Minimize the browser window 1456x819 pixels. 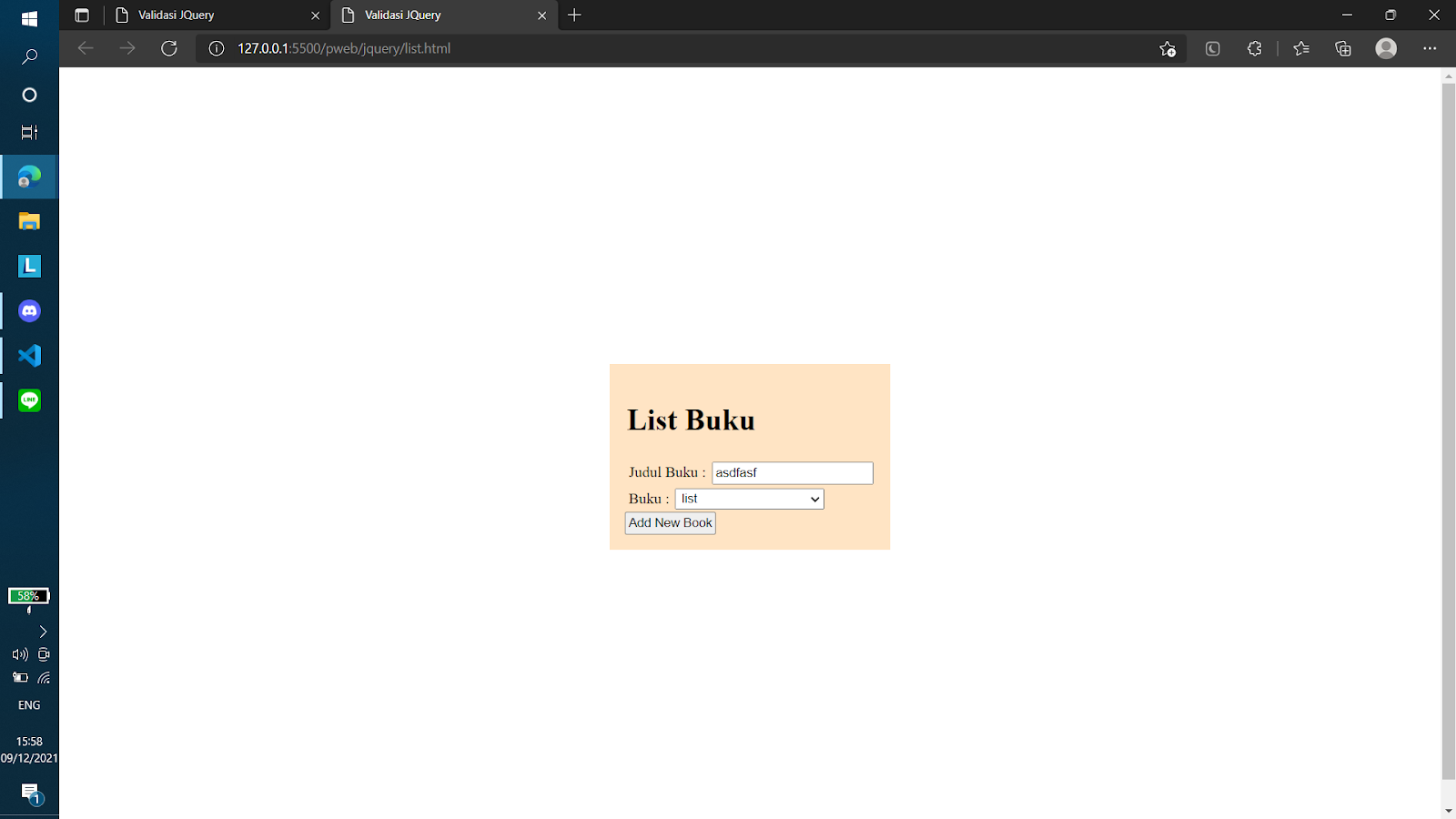(x=1347, y=15)
